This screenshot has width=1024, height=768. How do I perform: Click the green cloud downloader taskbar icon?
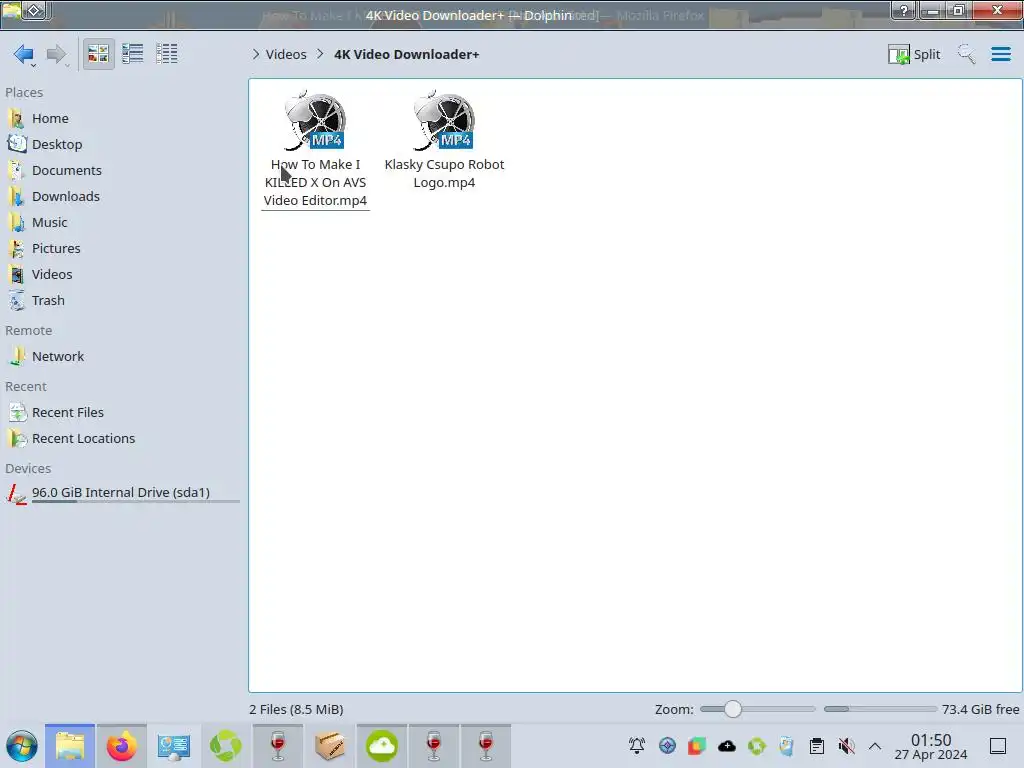pyautogui.click(x=381, y=746)
